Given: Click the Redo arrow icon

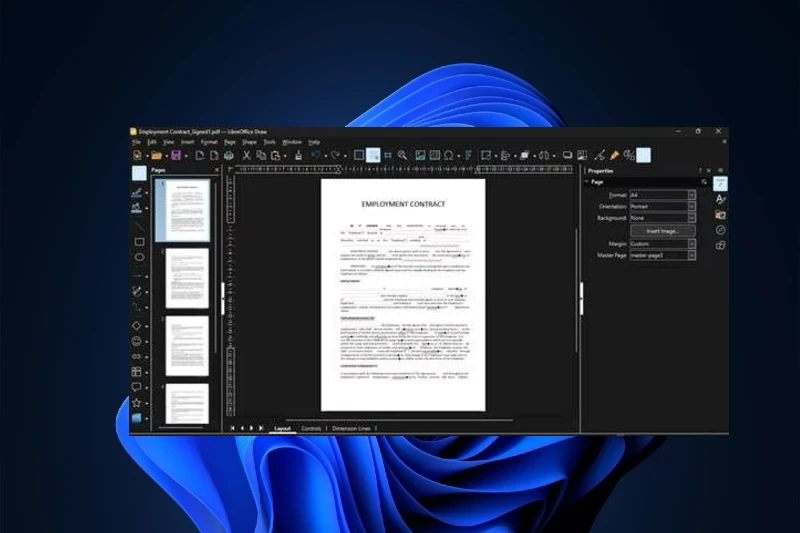Looking at the screenshot, I should pyautogui.click(x=335, y=155).
